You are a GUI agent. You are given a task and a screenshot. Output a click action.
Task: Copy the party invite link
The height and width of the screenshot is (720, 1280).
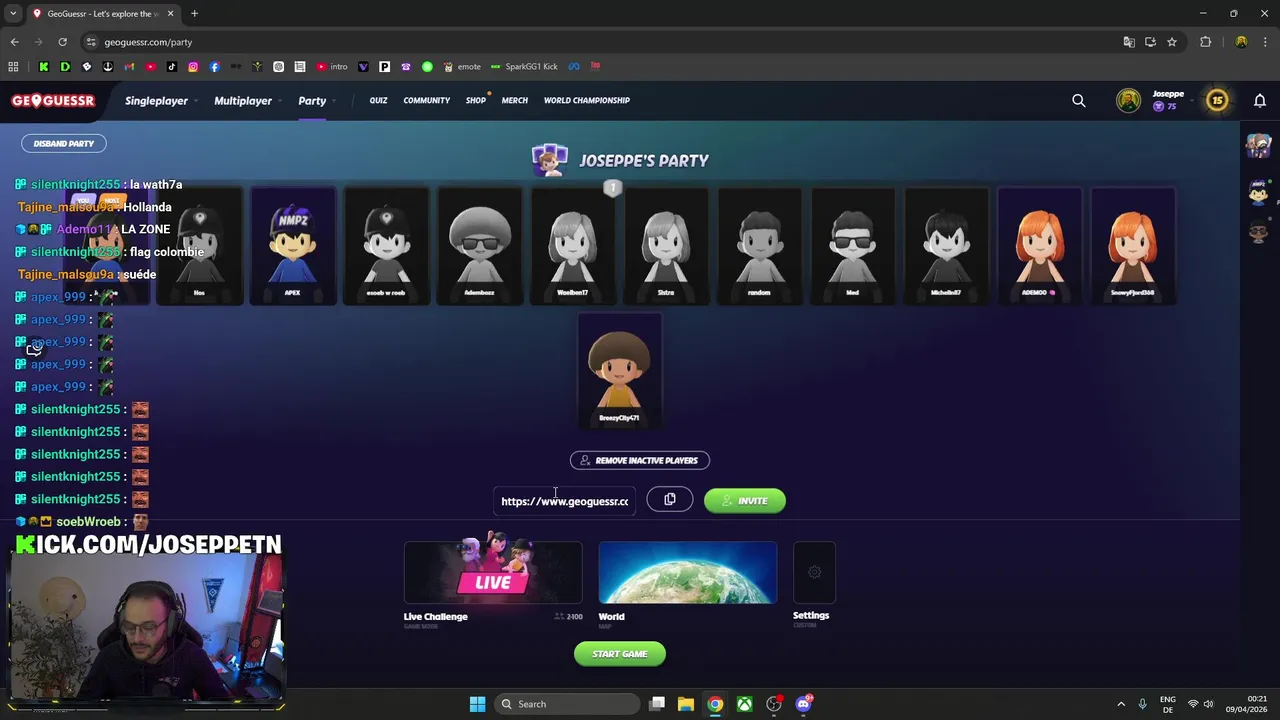click(x=670, y=499)
